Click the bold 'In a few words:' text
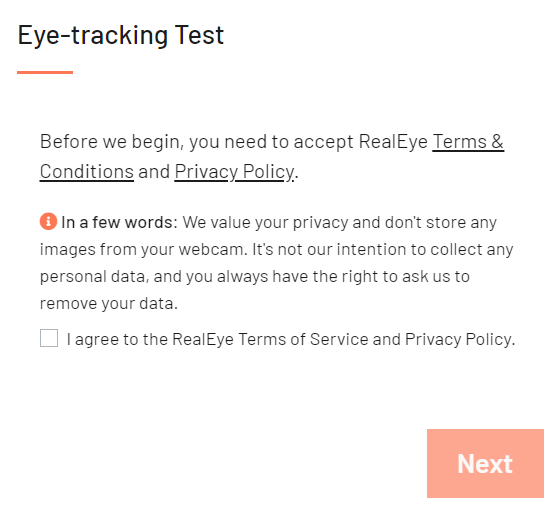 pos(119,222)
